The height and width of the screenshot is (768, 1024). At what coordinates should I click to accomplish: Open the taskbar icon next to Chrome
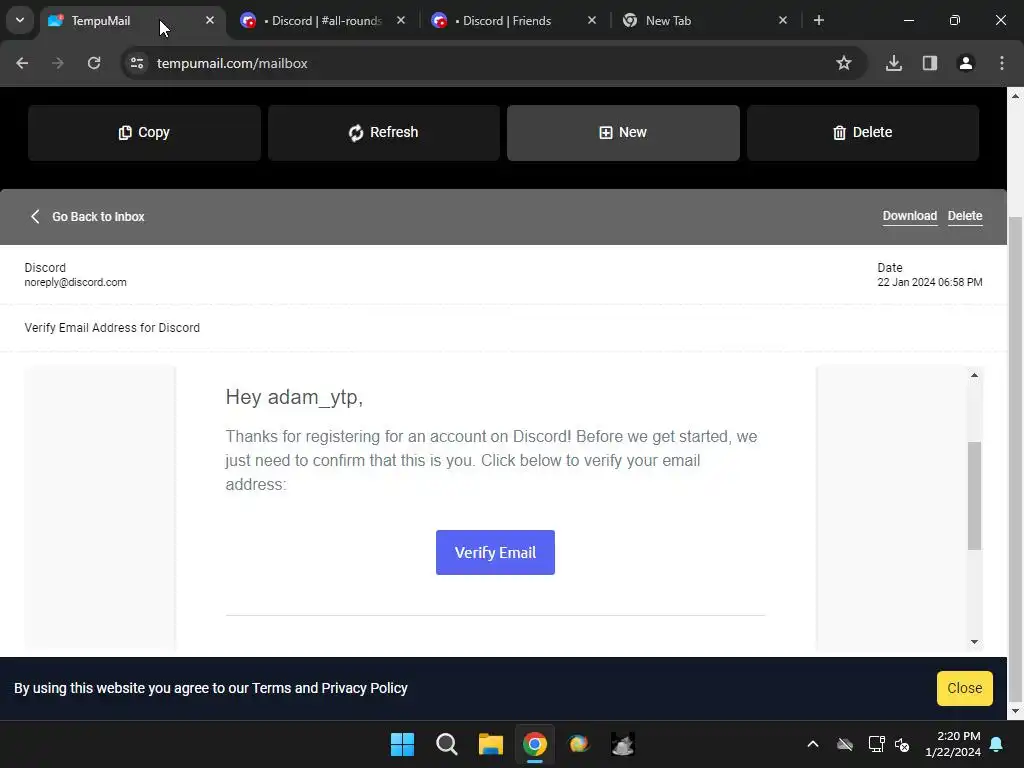pos(579,744)
